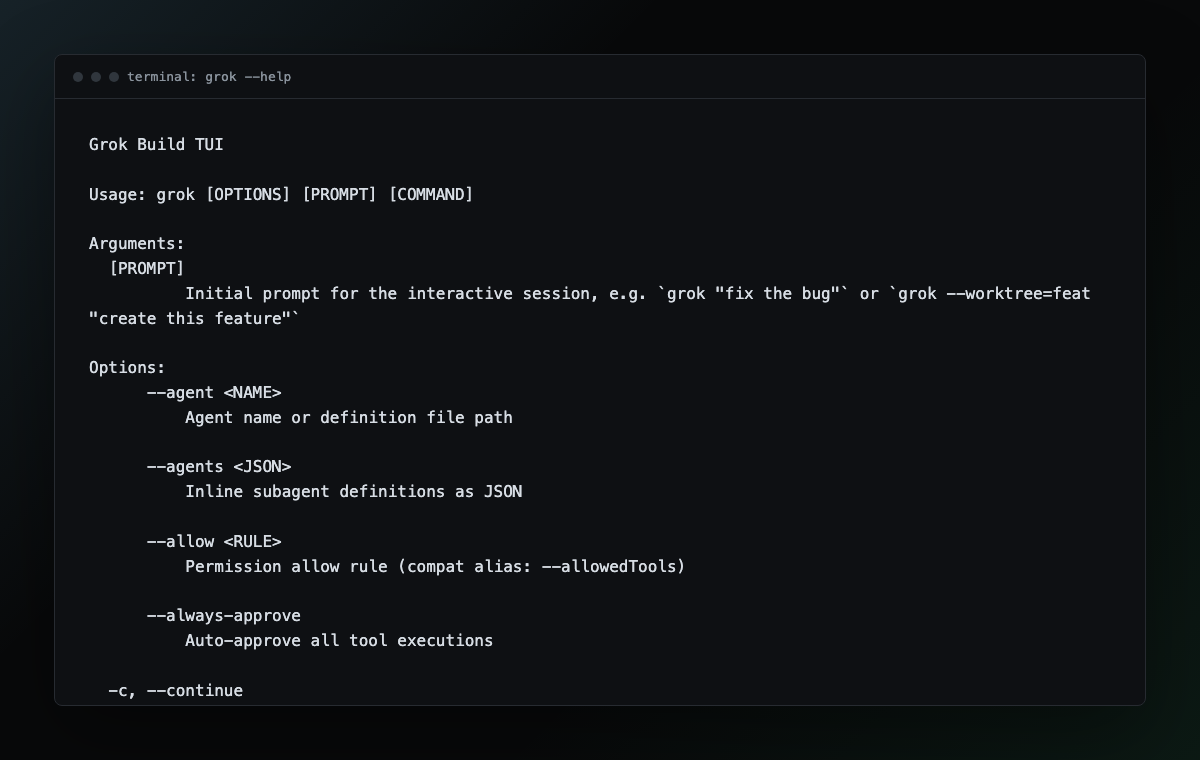
Task: Click the indented "[PROMPT]" argument under Arguments
Action: [147, 268]
